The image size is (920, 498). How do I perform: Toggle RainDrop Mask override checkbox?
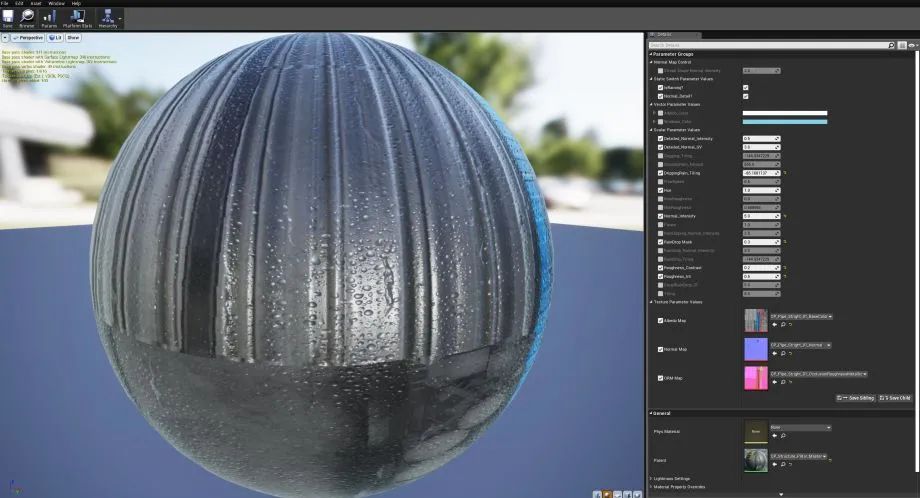(660, 242)
